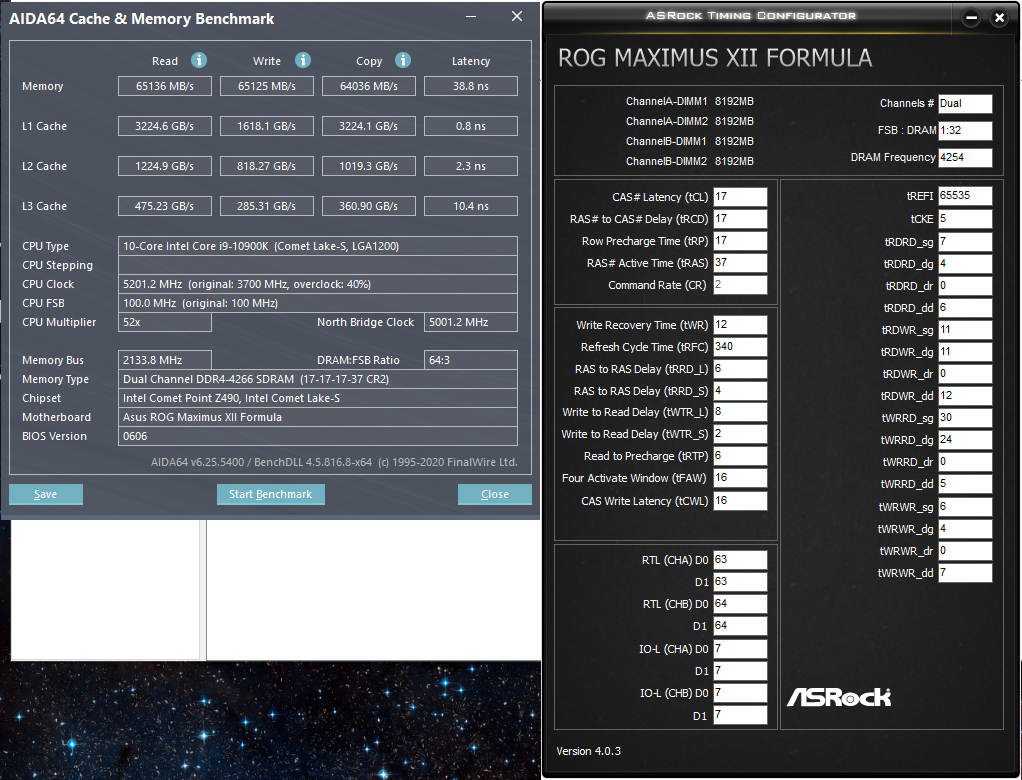Click Memory Read value 65136 MB/s
Viewport: 1022px width, 780px height.
tap(165, 86)
